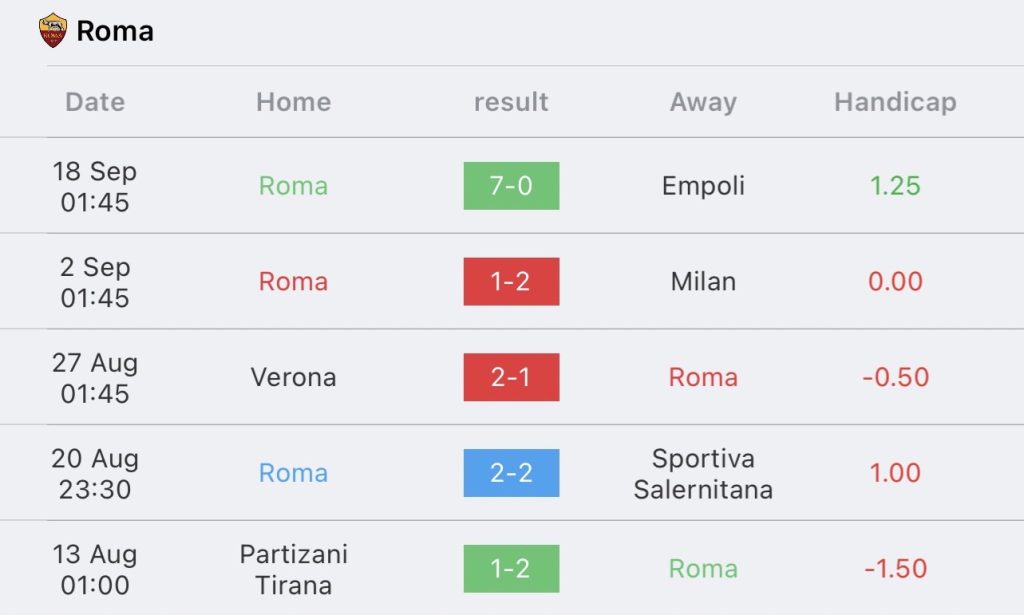This screenshot has height=615, width=1024.
Task: Select the Home column header
Action: pyautogui.click(x=293, y=102)
